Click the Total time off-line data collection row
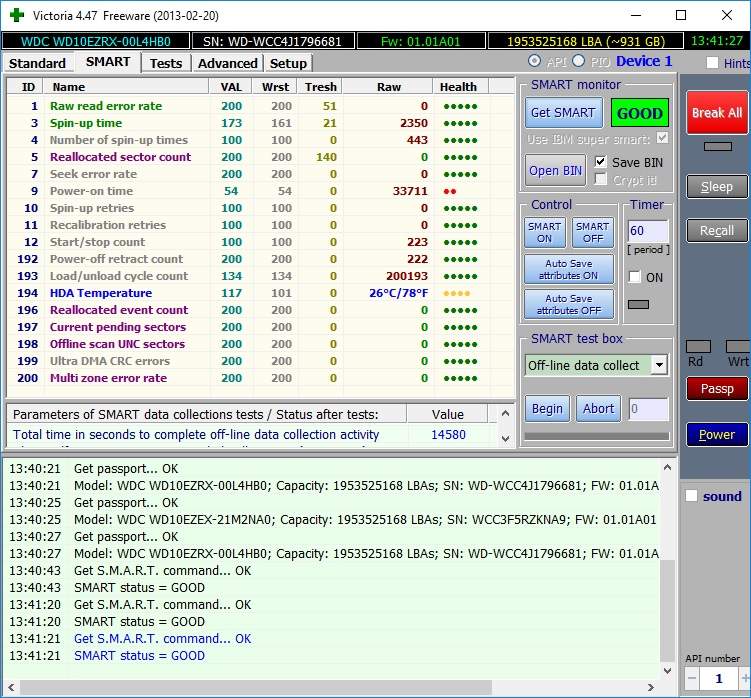The width and height of the screenshot is (751, 698). 250,435
